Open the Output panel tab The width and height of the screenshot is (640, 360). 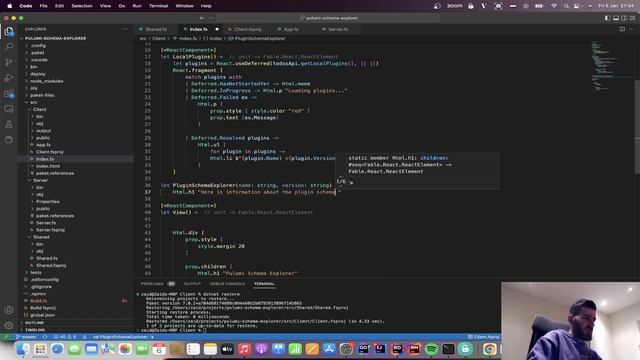click(x=192, y=284)
